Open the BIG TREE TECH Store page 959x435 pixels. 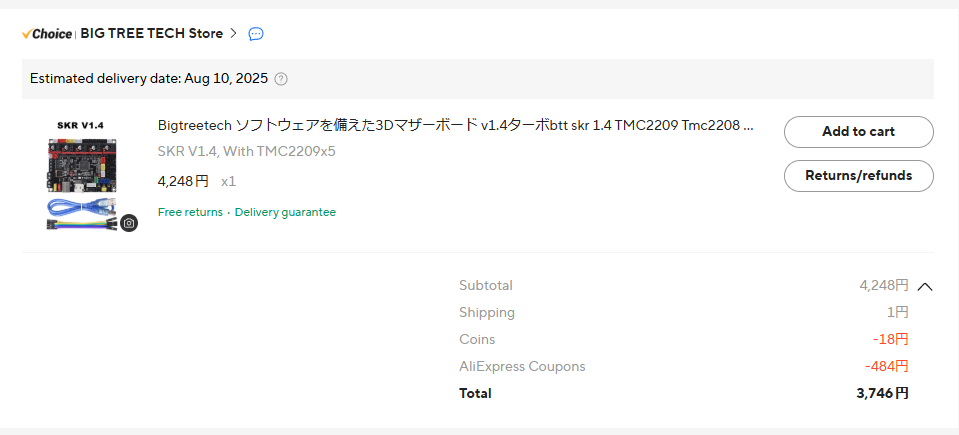pyautogui.click(x=151, y=34)
